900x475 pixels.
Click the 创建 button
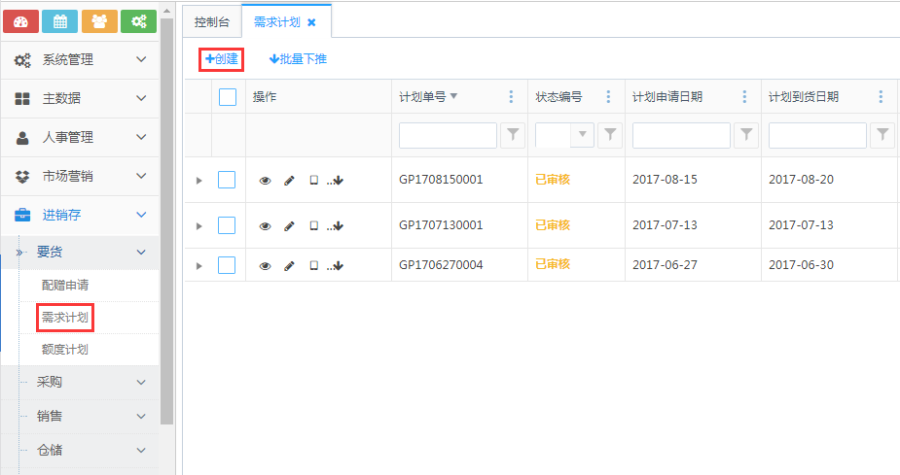[x=221, y=59]
